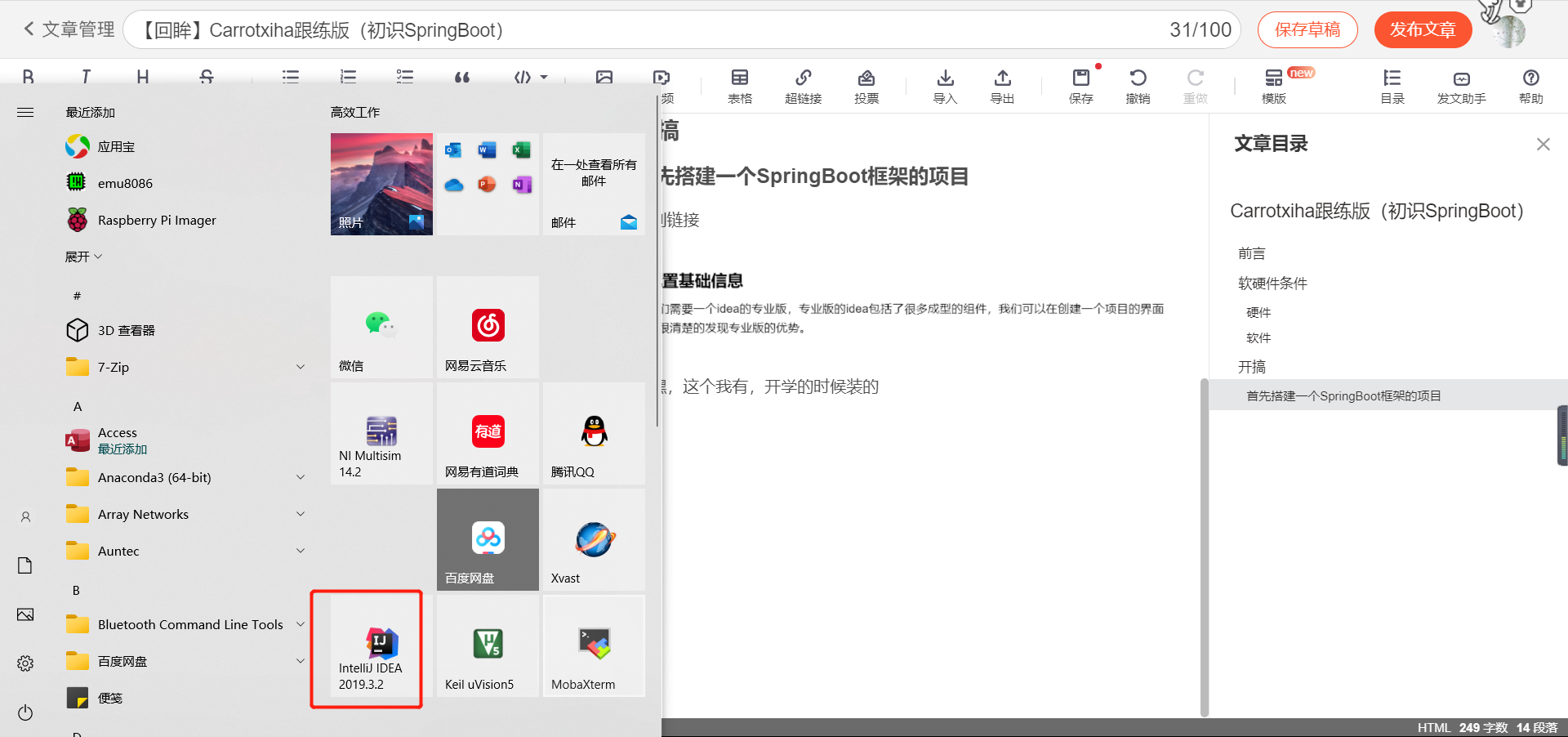Expand the 7-Zip folder
Viewport: 1568px width, 737px height.
[x=186, y=367]
